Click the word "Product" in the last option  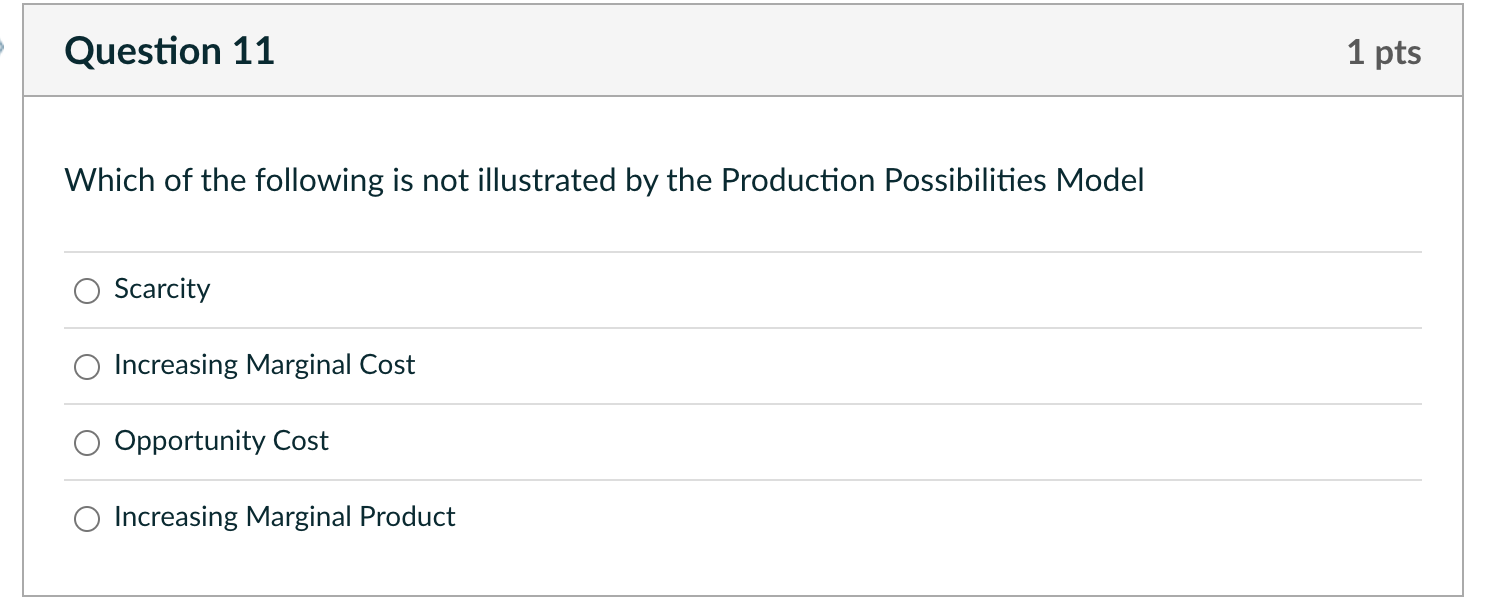[x=407, y=517]
